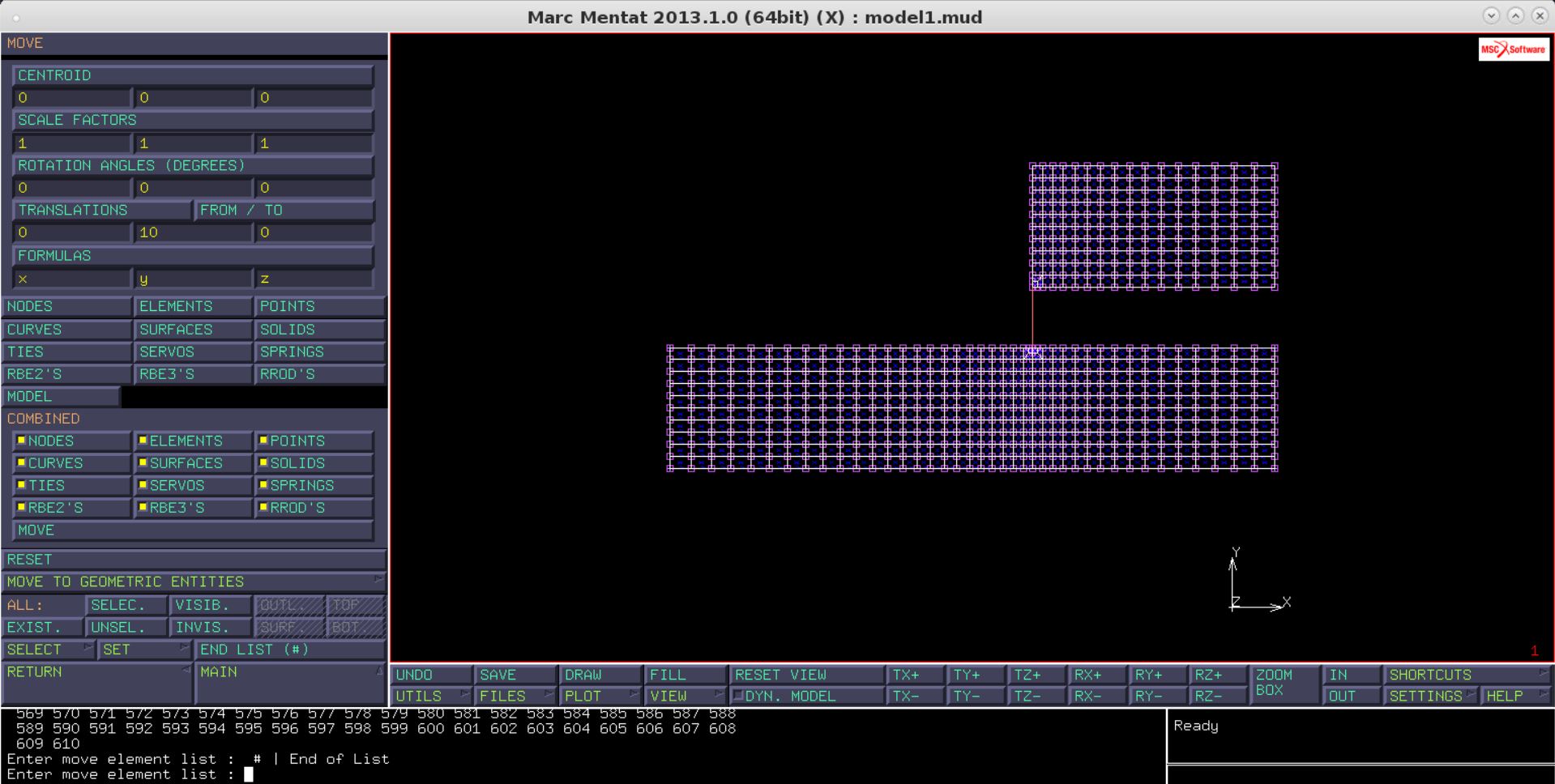Click the DRAW button
Viewport: 1555px width, 784px height.
pos(600,675)
